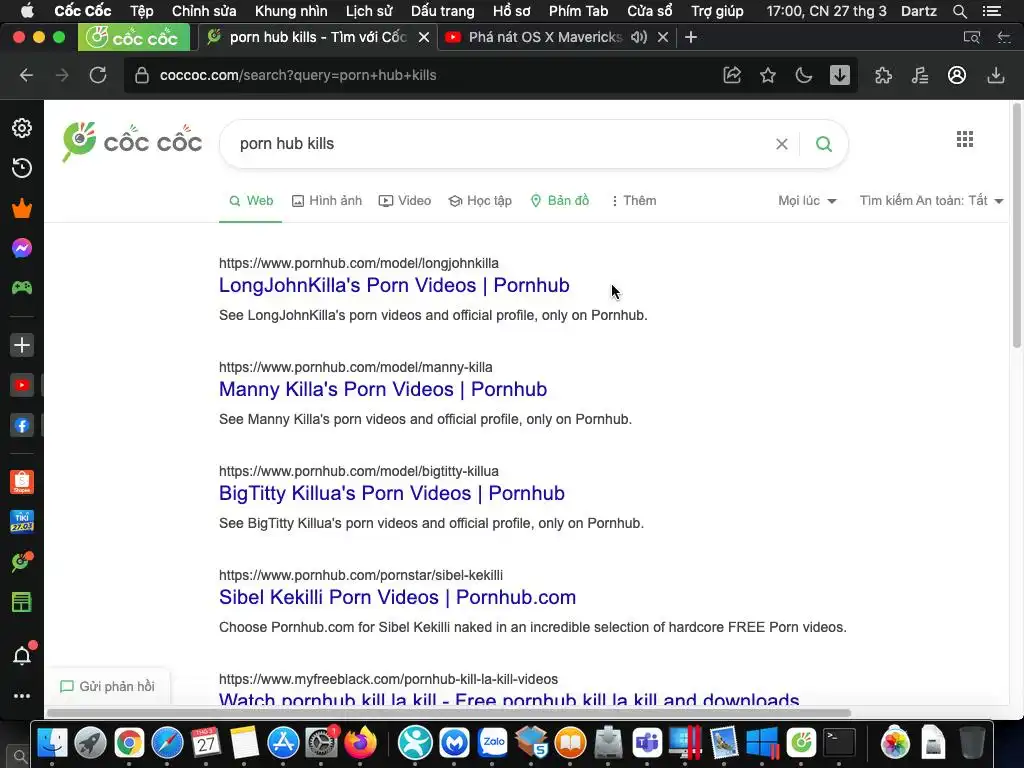Switch to the Hình ảnh tab
Screen dimensions: 1024x768
(327, 200)
